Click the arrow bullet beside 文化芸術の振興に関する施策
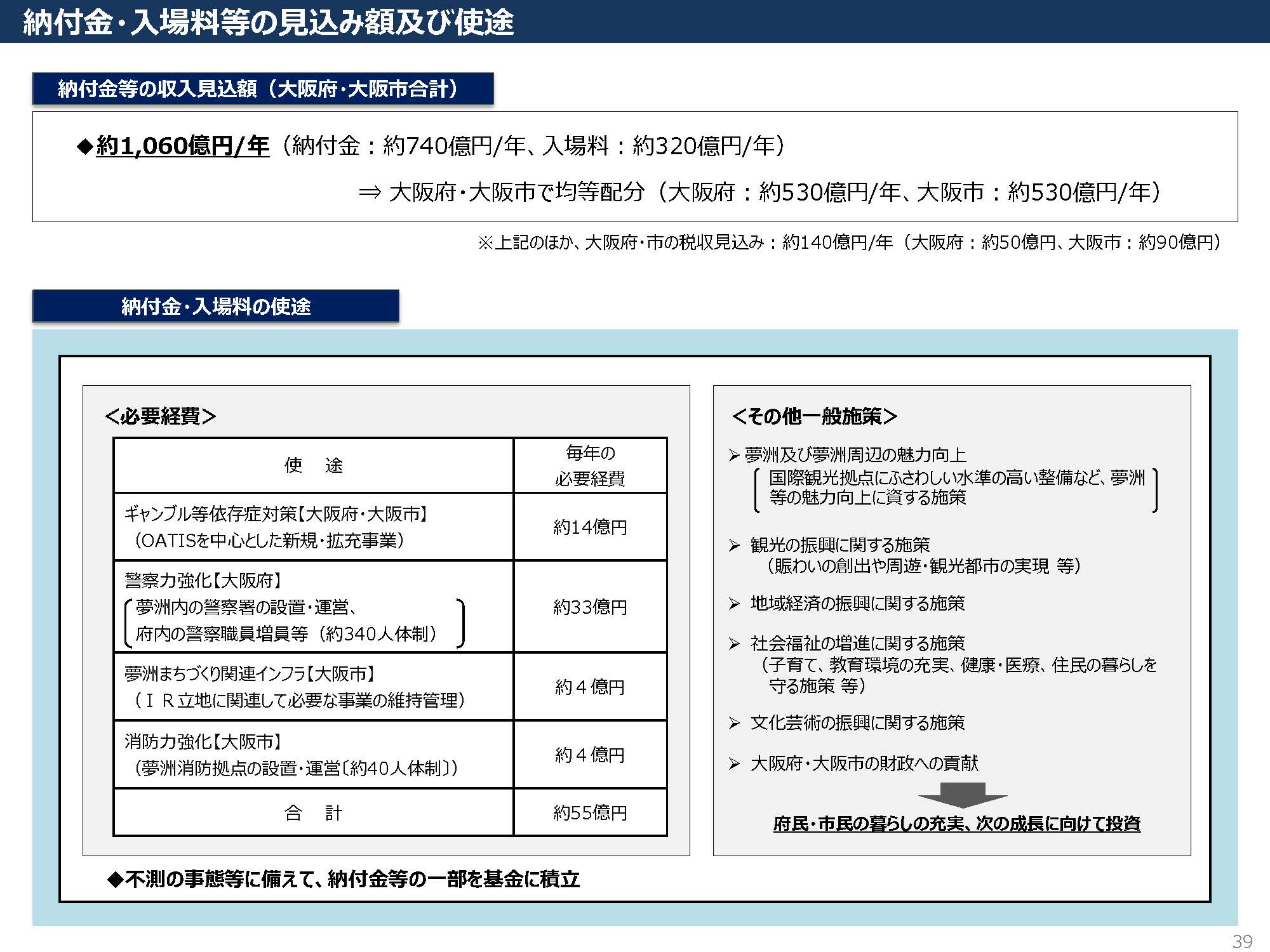The height and width of the screenshot is (952, 1270). point(735,723)
